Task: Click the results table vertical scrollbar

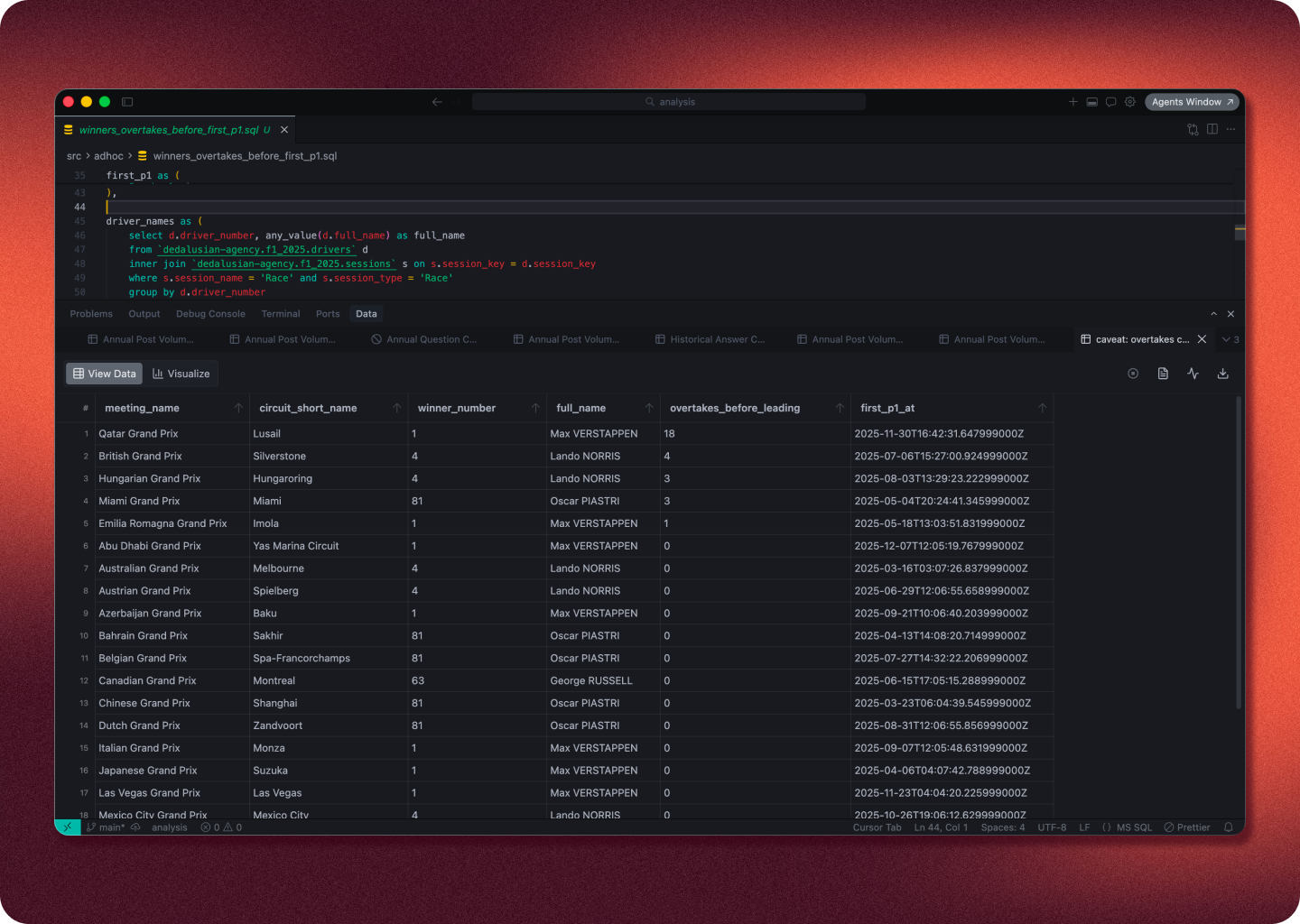Action: 1239,552
